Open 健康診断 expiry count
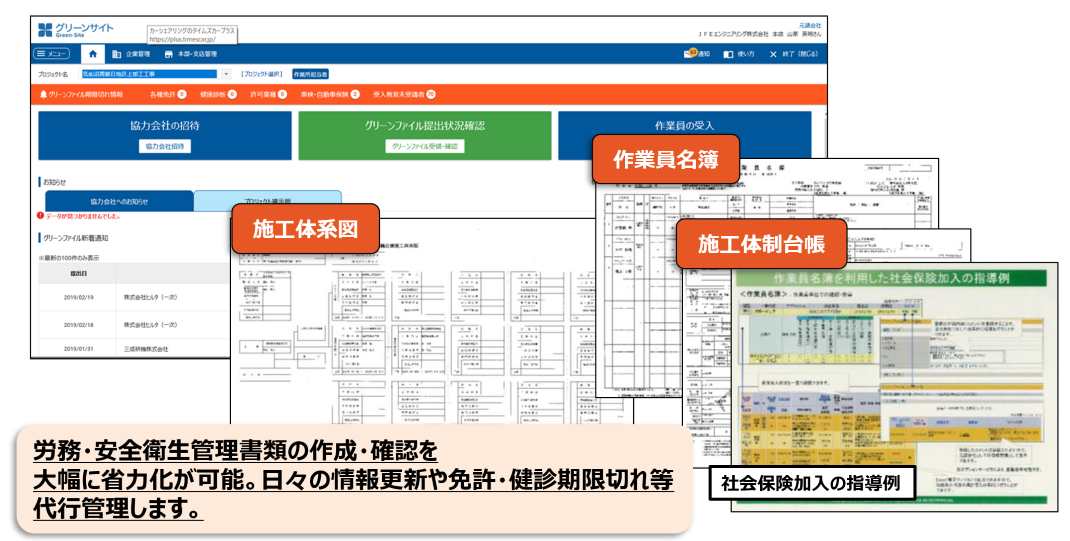Image resolution: width=1070 pixels, height=541 pixels. click(x=218, y=94)
